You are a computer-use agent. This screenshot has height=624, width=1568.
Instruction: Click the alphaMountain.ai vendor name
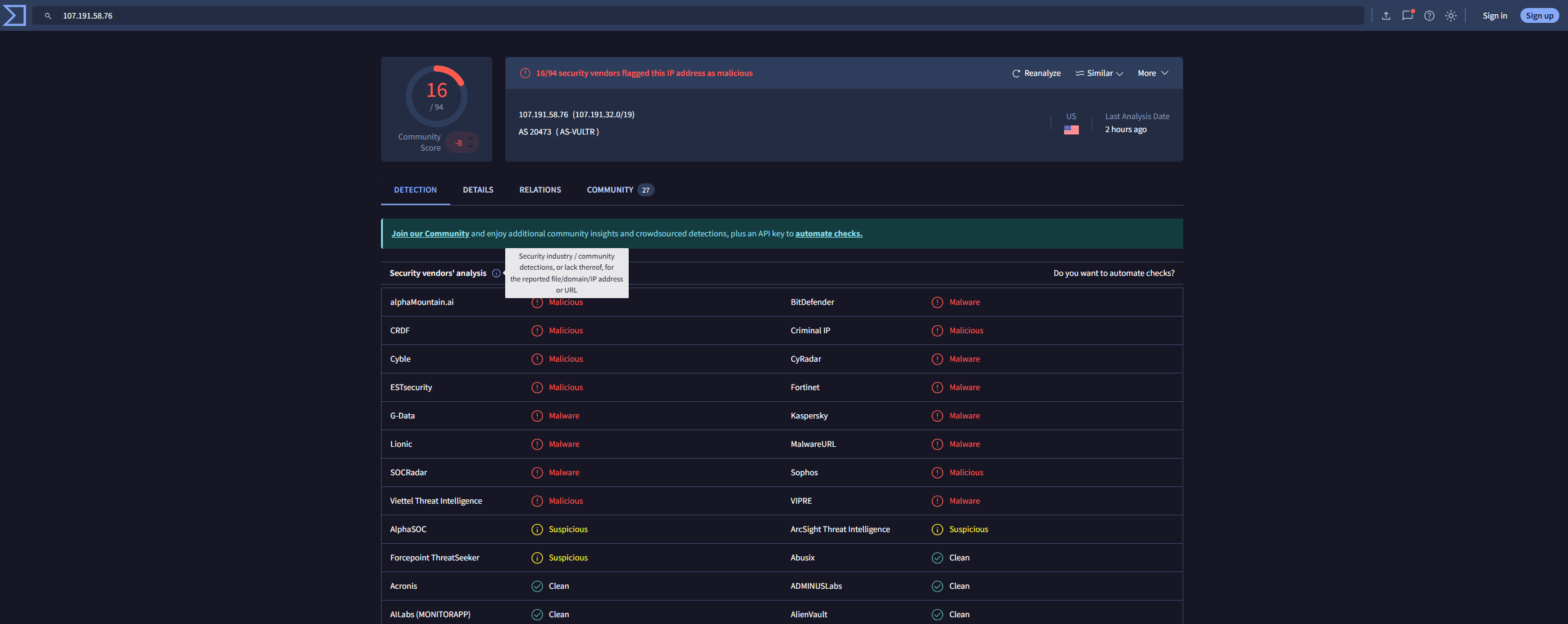pos(422,302)
